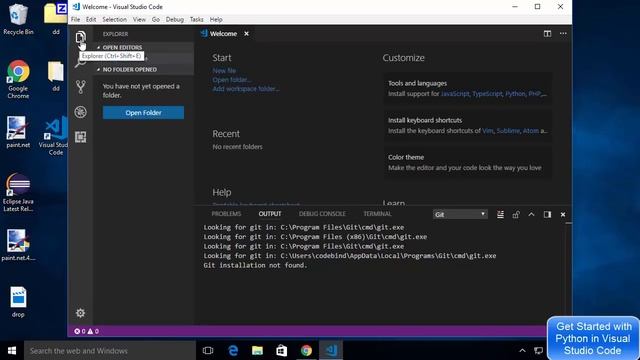Open the File menu
Image resolution: width=640 pixels, height=360 pixels.
tap(76, 19)
